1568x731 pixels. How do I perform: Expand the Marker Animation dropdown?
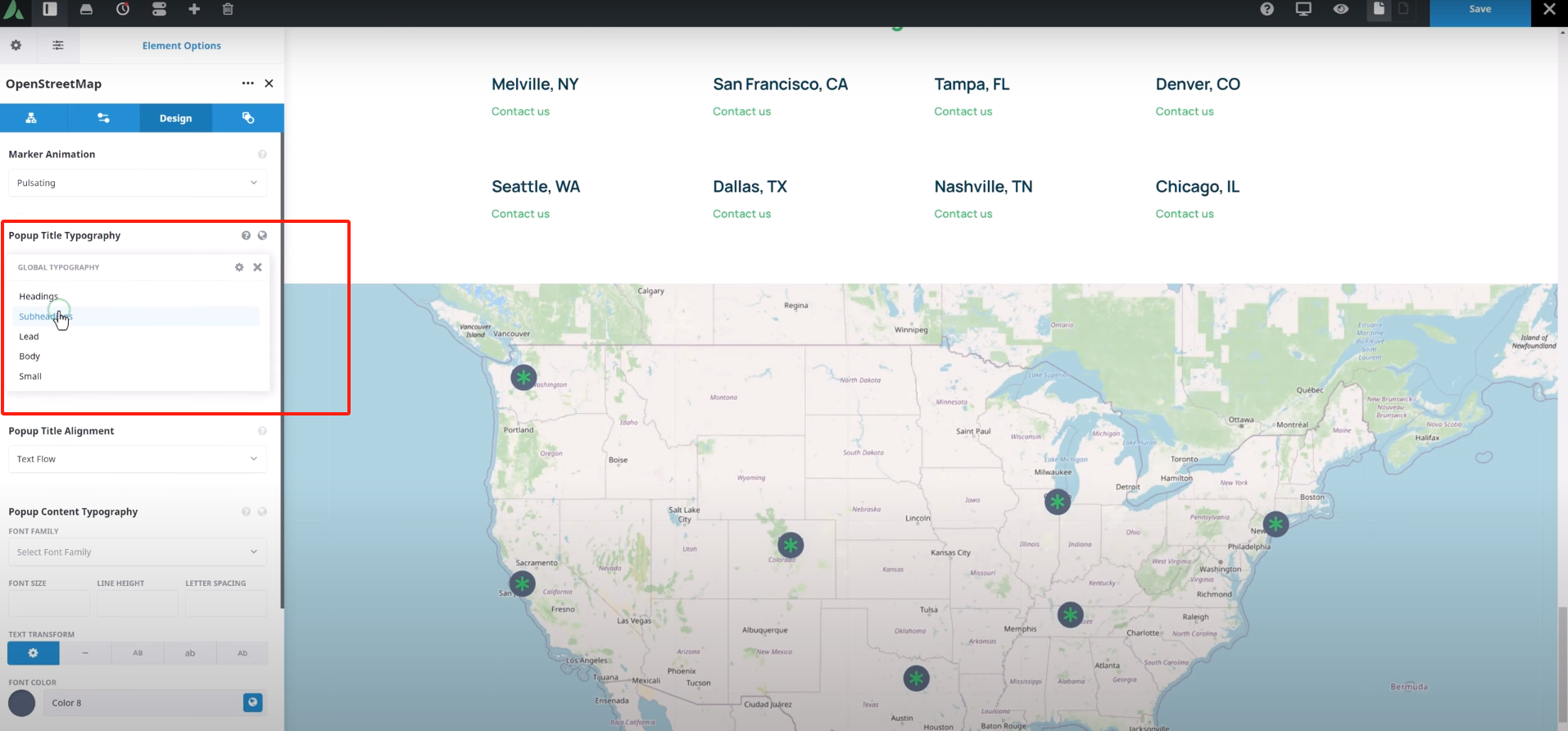coord(137,183)
